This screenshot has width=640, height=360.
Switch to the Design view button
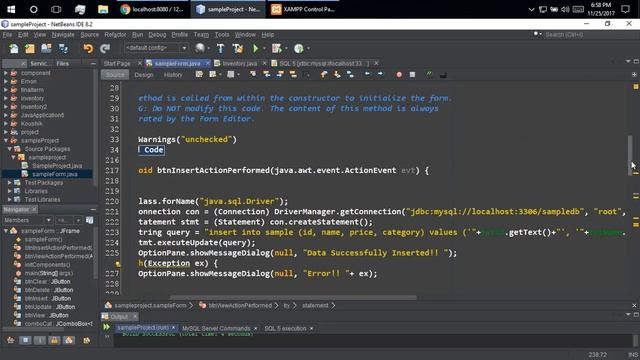(x=144, y=75)
